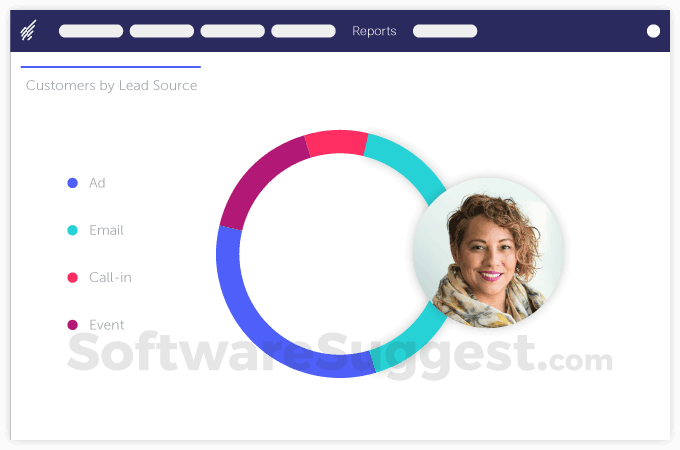Click the Call-in legend label
Screen dimensions: 680x450
click(110, 277)
